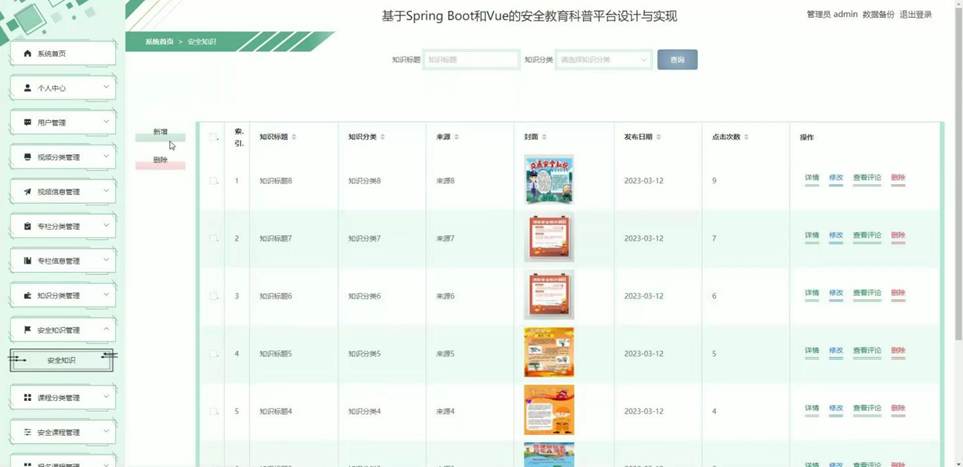The image size is (963, 467).
Task: Click 修改 for row 知识标题7
Action: (836, 236)
